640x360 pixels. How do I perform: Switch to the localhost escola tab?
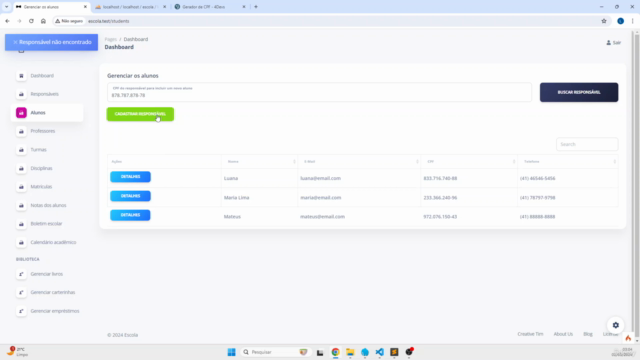pyautogui.click(x=131, y=7)
